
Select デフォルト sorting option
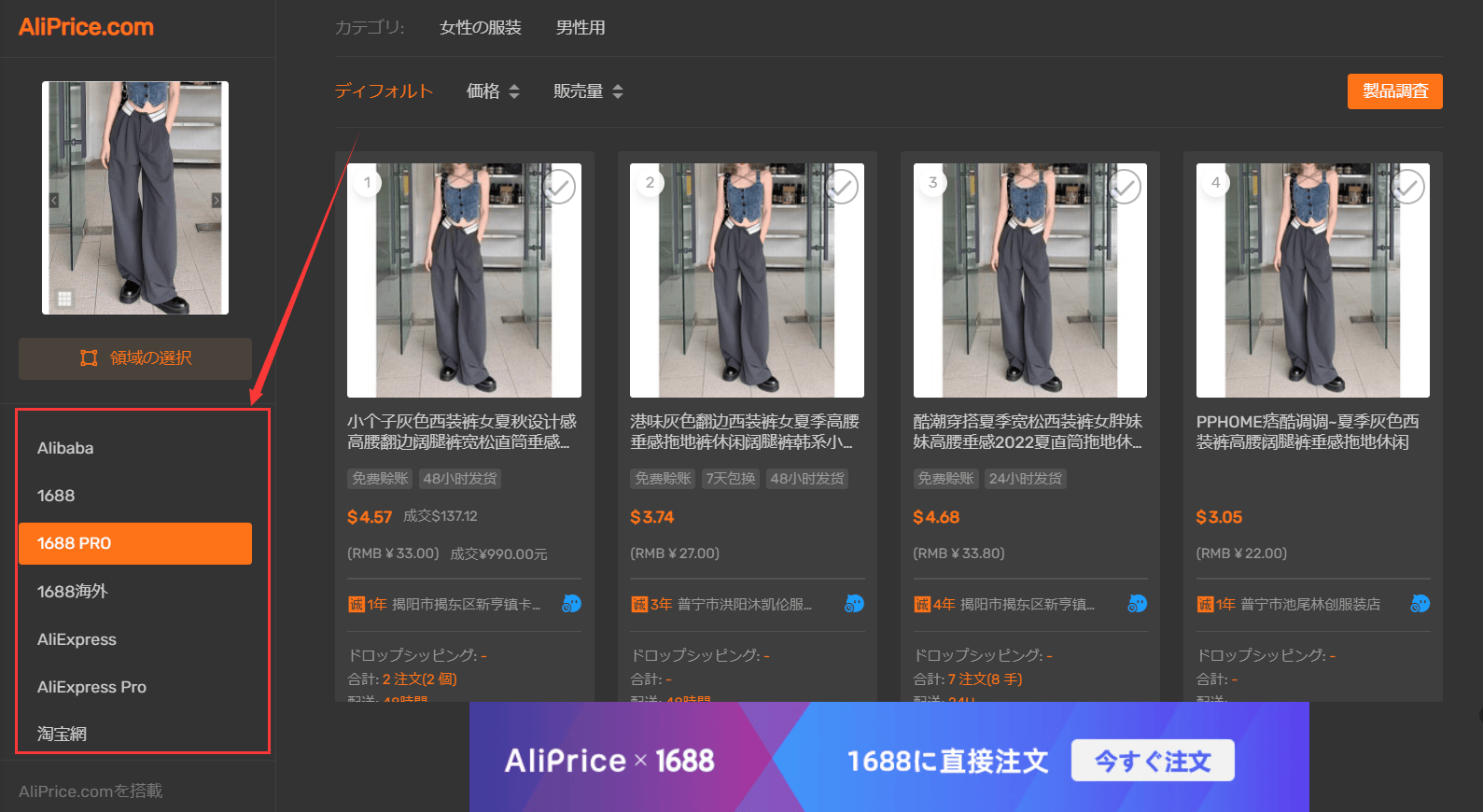tap(384, 91)
